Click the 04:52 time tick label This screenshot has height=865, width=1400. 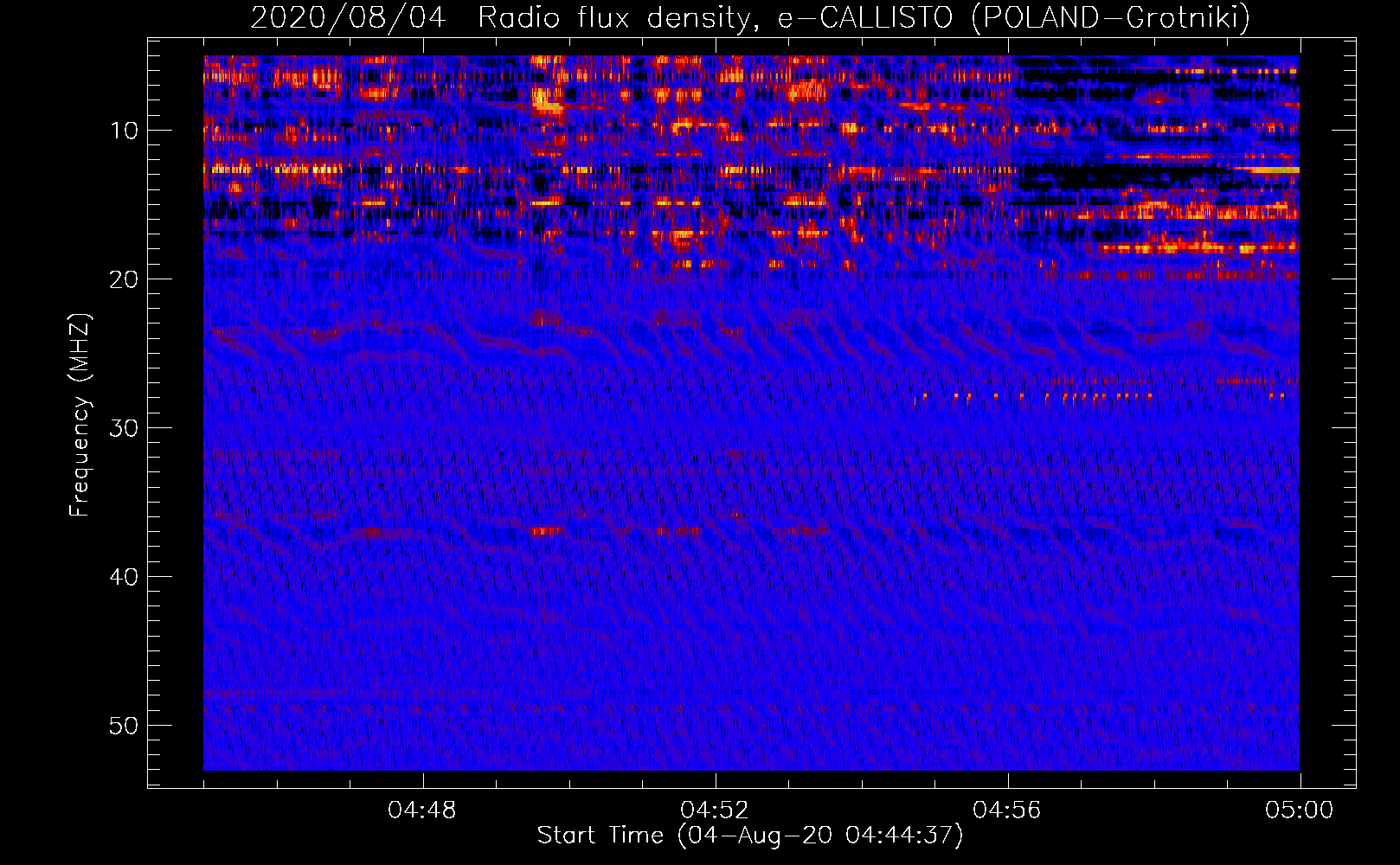(x=715, y=811)
